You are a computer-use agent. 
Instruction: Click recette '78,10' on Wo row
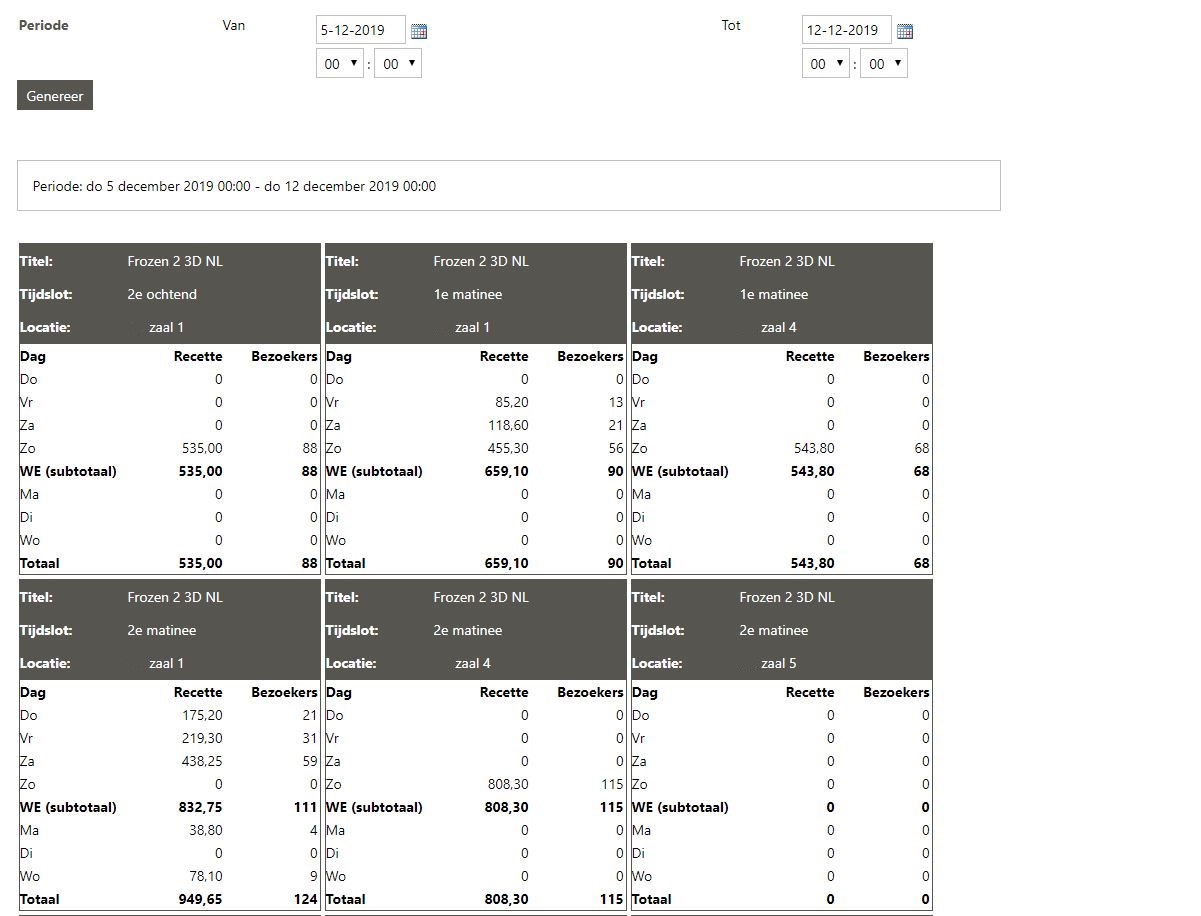pyautogui.click(x=205, y=876)
